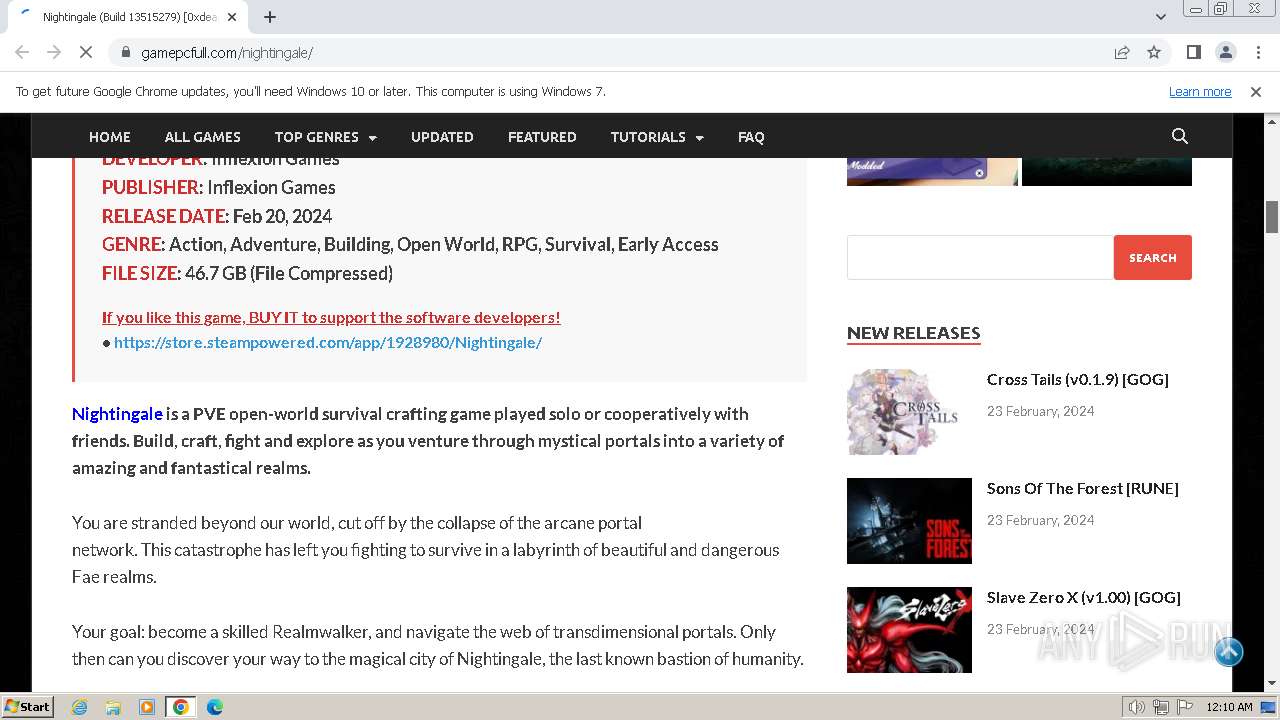
Task: Open Sons Of The Forest [RUNE] title
Action: pyautogui.click(x=1083, y=488)
